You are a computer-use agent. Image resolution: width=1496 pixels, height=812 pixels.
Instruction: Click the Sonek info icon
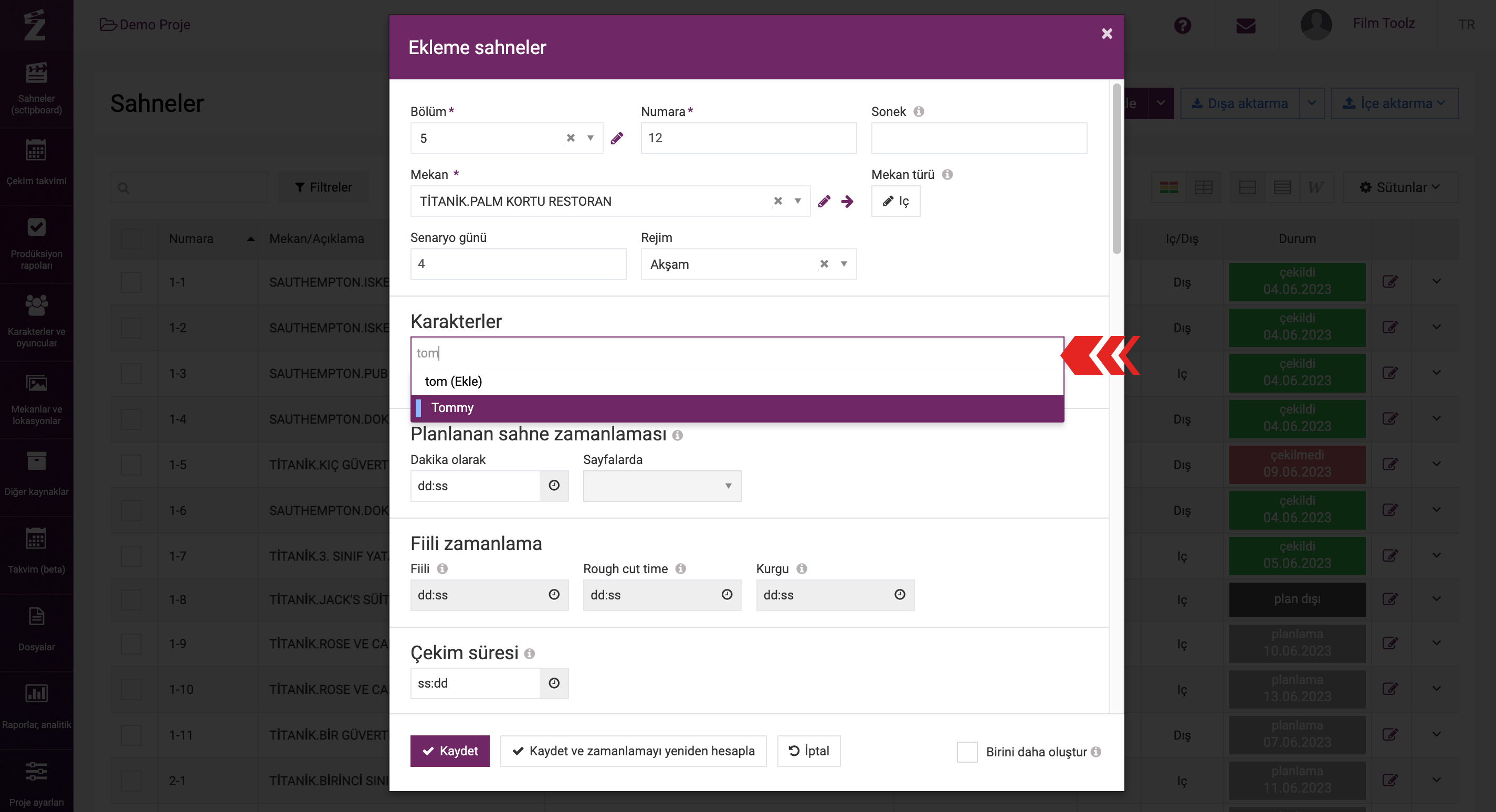tap(919, 111)
